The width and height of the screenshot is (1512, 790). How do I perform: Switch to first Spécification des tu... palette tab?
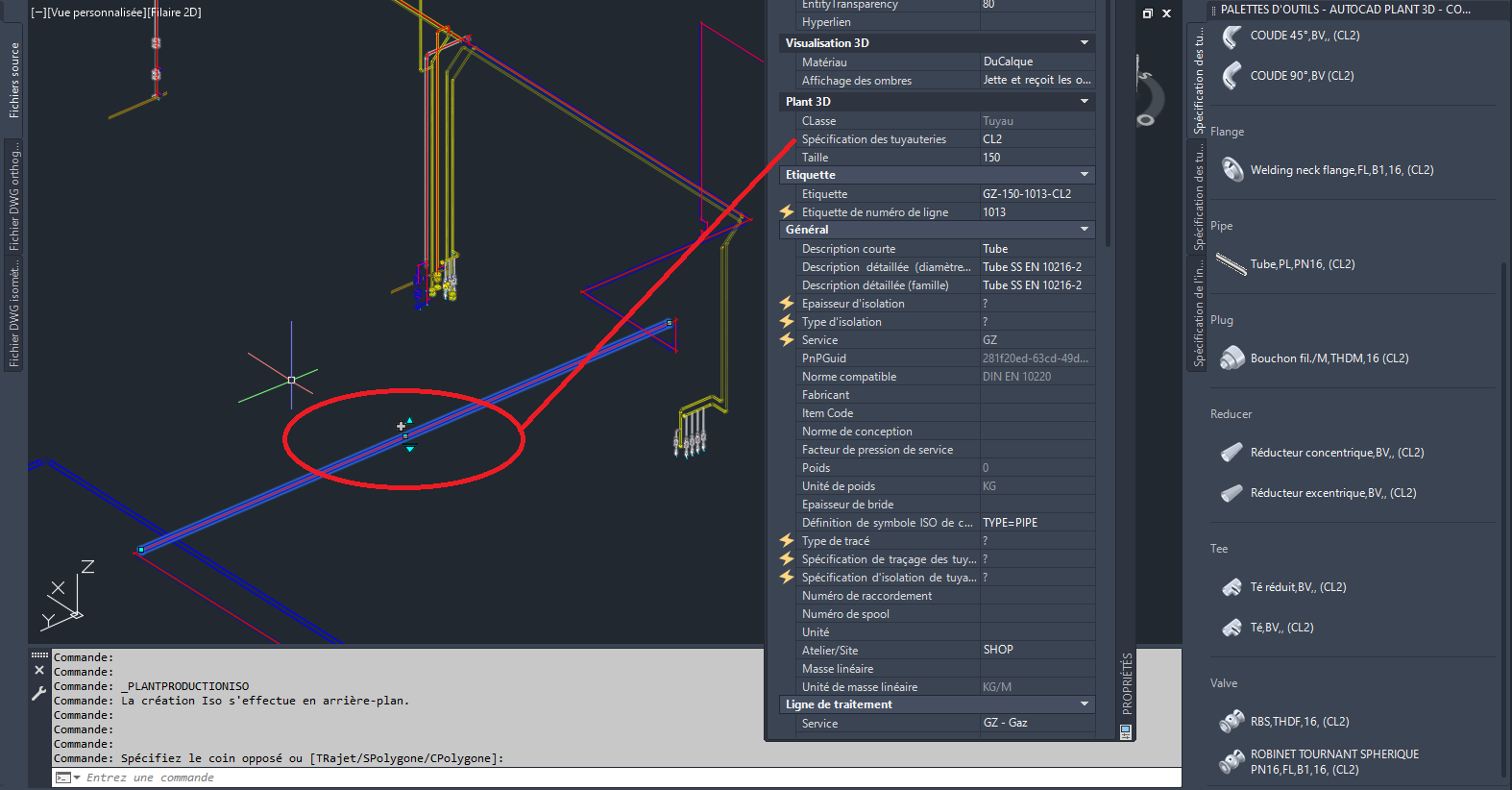coord(1198,81)
